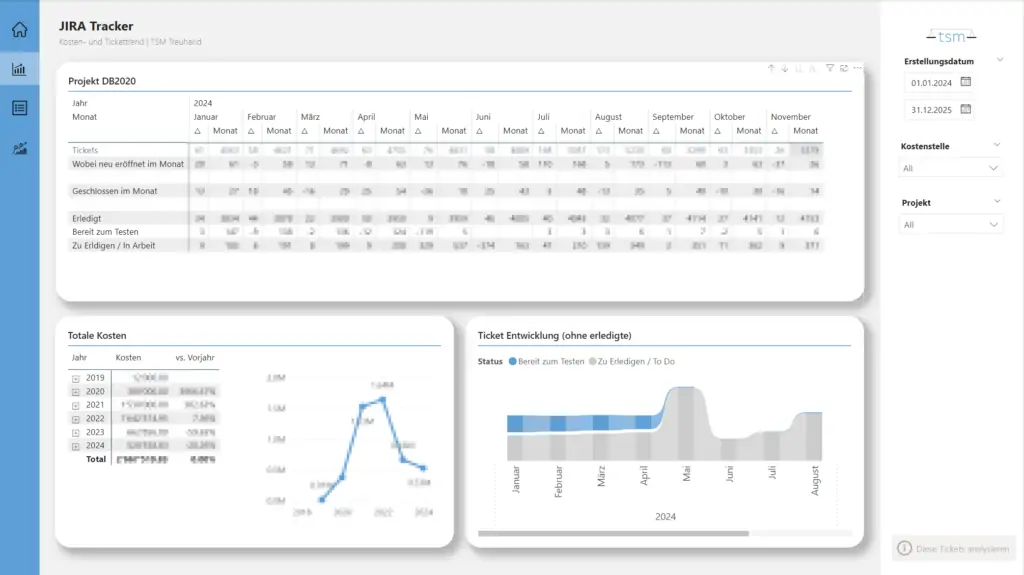
Task: Expand the 2019 row in Totale Kosten
Action: 76,378
